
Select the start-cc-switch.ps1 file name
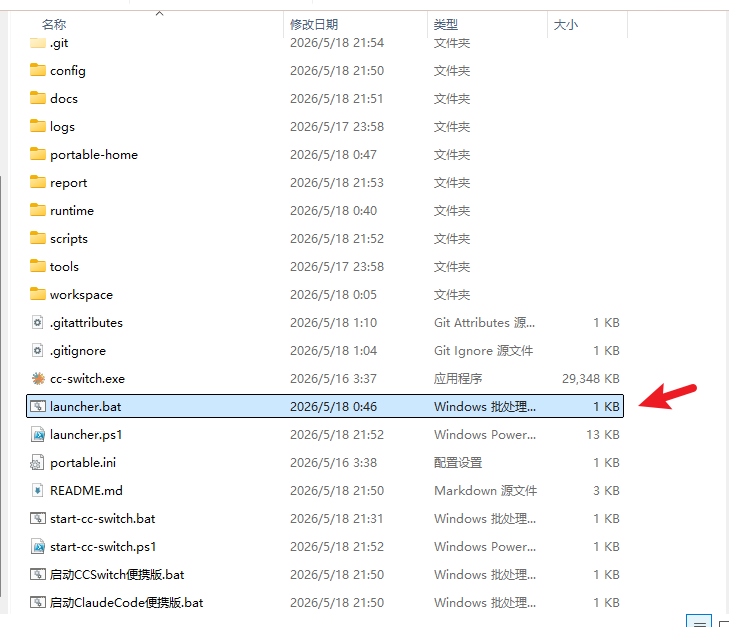click(103, 547)
